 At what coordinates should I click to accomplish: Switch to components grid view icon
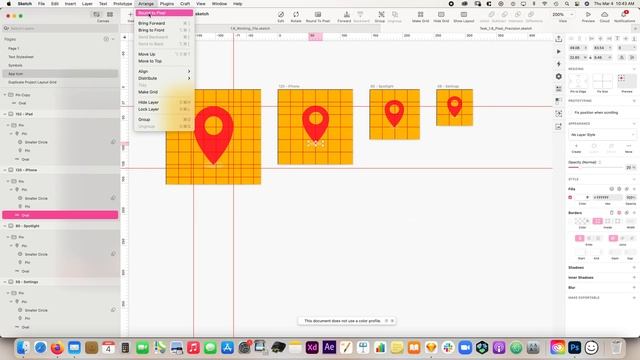[x=110, y=15]
